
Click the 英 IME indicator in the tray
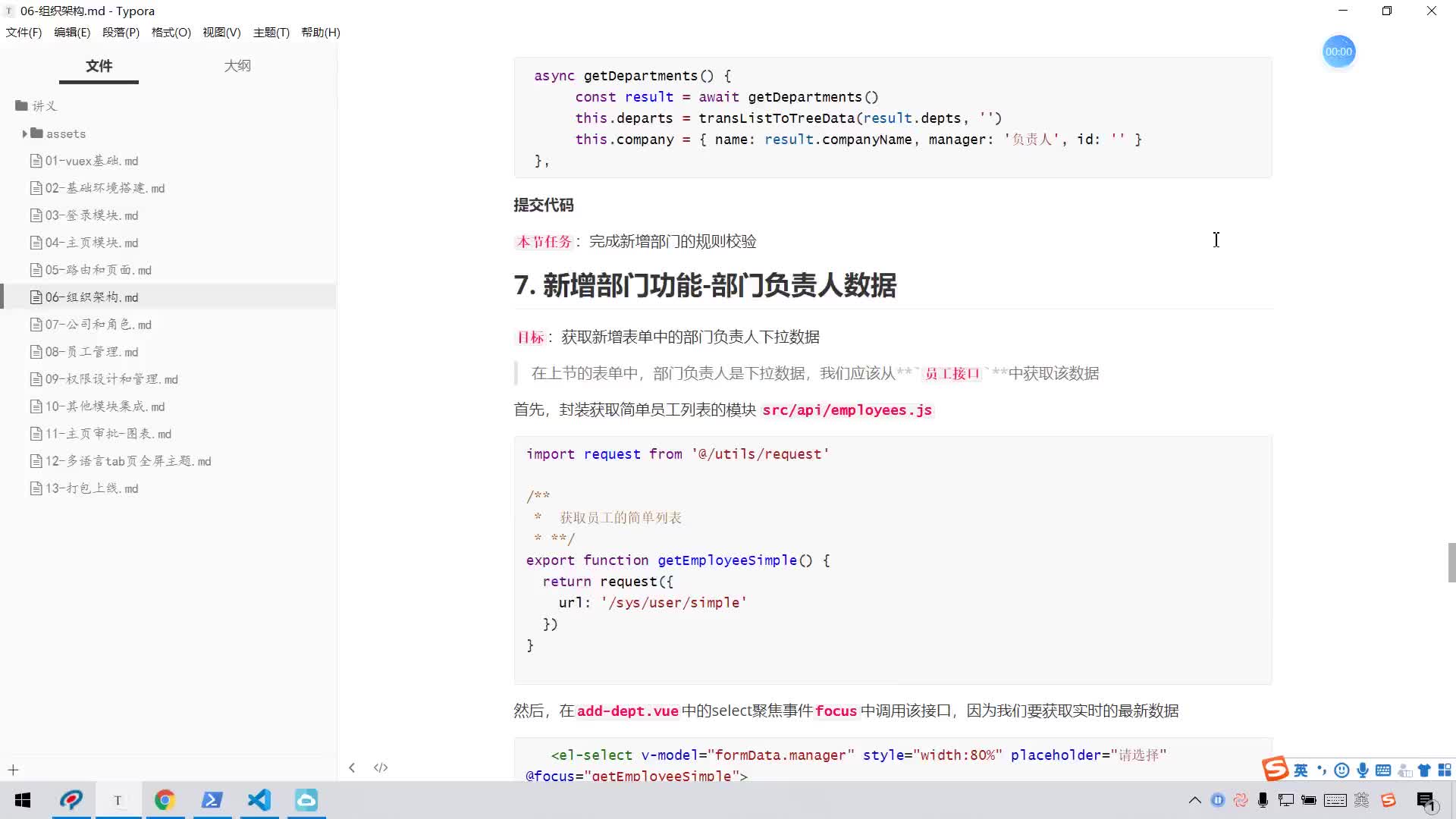coord(1362,800)
